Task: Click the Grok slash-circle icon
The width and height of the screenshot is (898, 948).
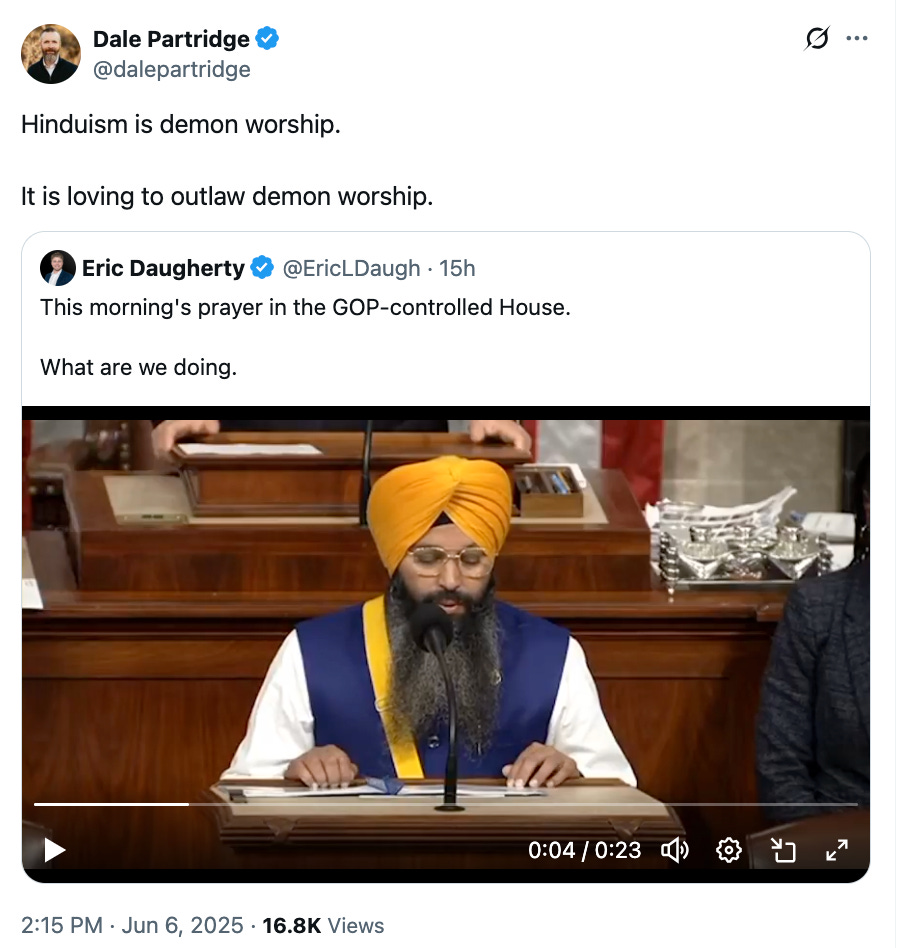Action: [x=816, y=39]
